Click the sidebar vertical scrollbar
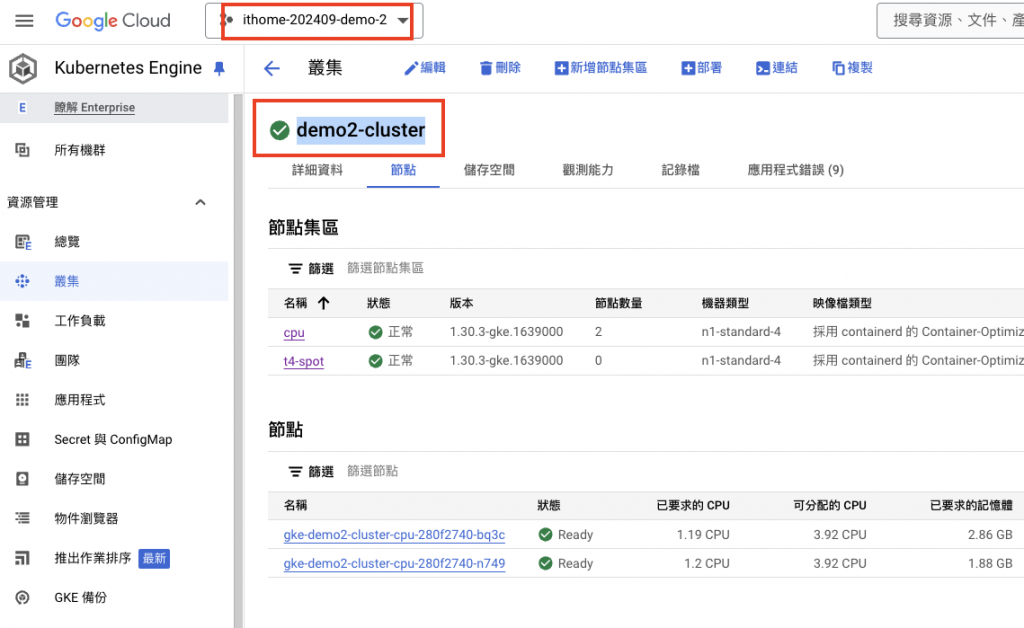The height and width of the screenshot is (628, 1024). tap(238, 360)
